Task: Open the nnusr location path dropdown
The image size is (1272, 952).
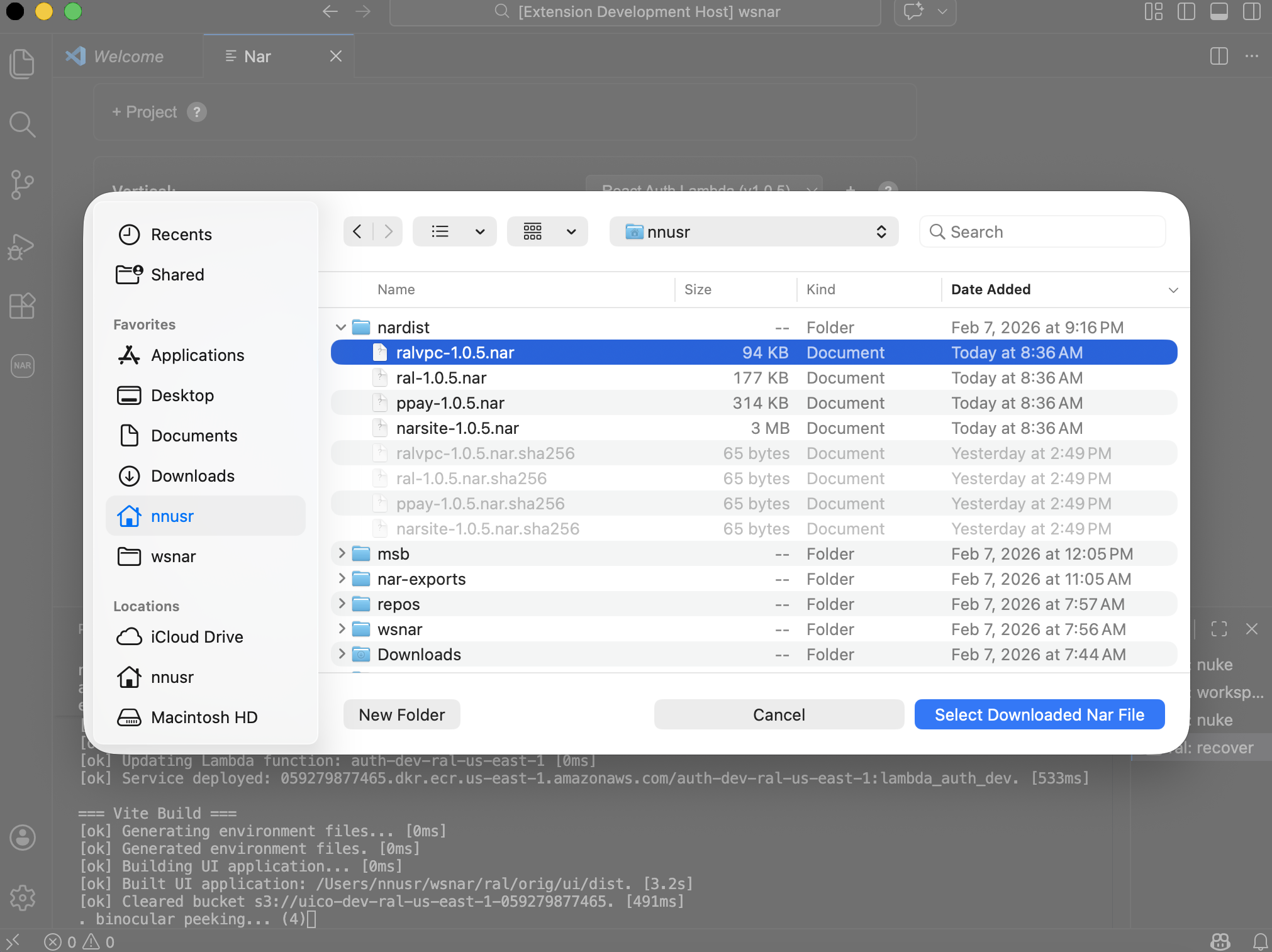Action: (x=753, y=232)
